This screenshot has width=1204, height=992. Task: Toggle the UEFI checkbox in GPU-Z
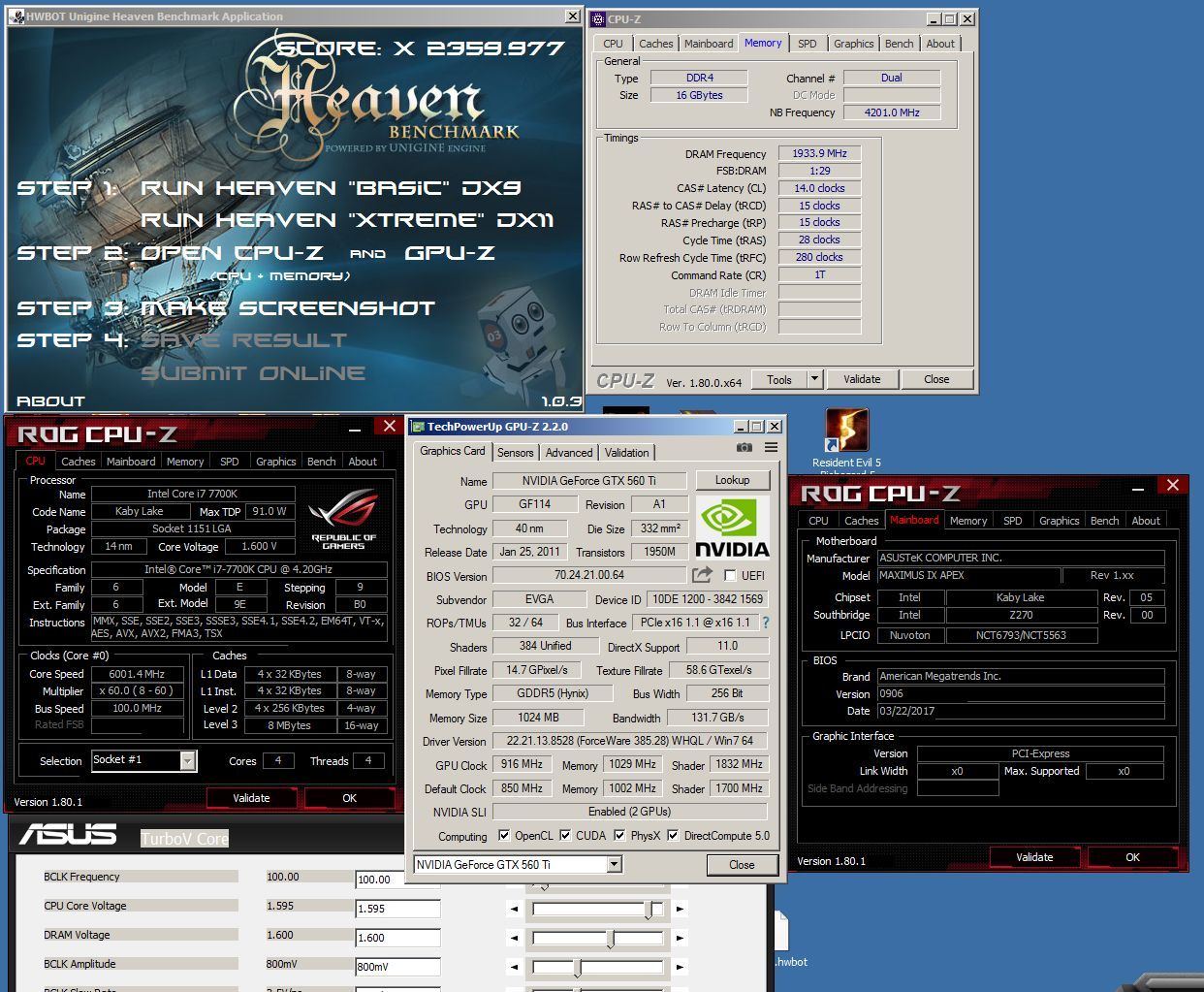click(x=730, y=575)
